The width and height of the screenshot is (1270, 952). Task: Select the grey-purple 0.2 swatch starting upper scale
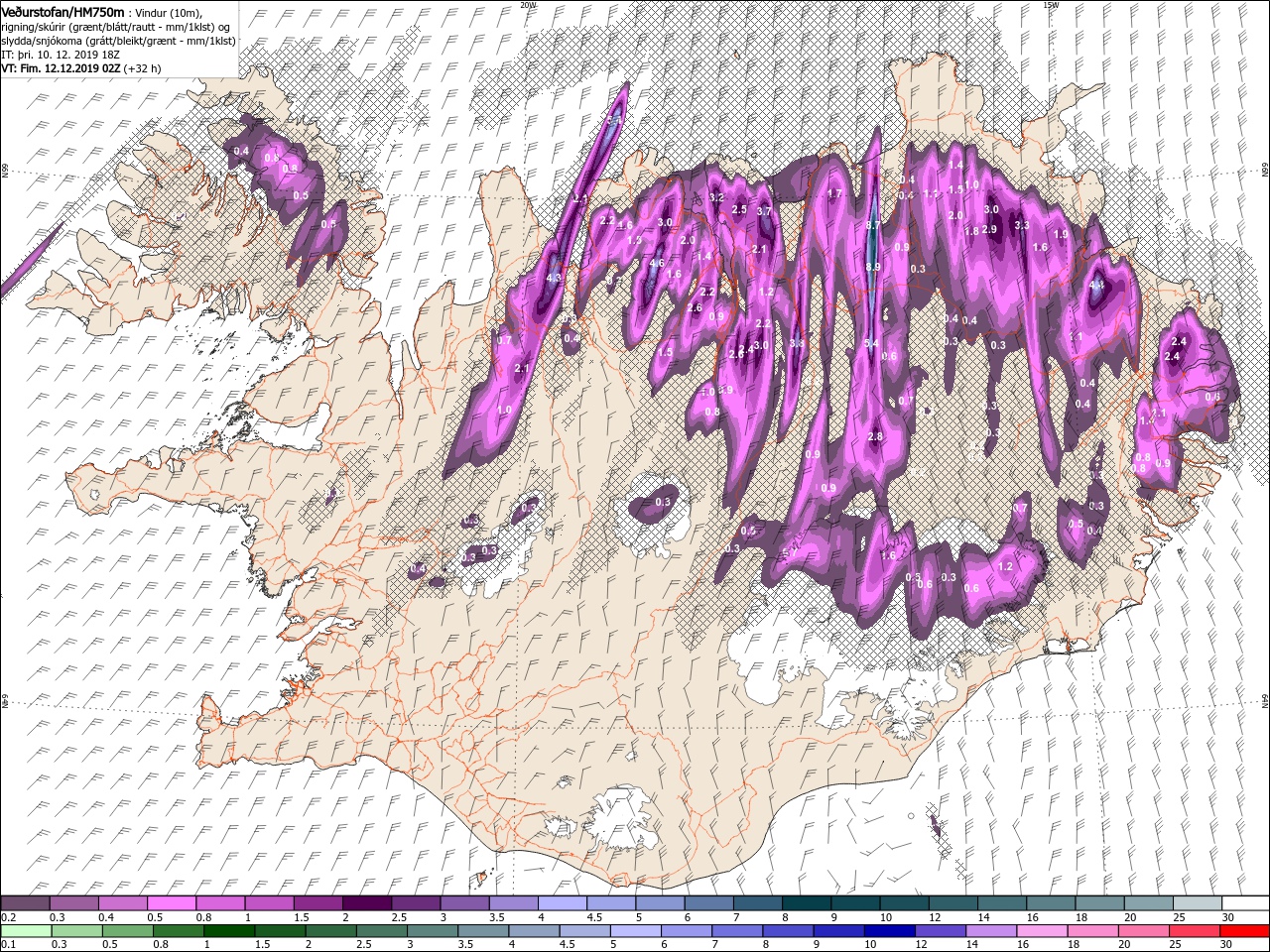point(25,903)
